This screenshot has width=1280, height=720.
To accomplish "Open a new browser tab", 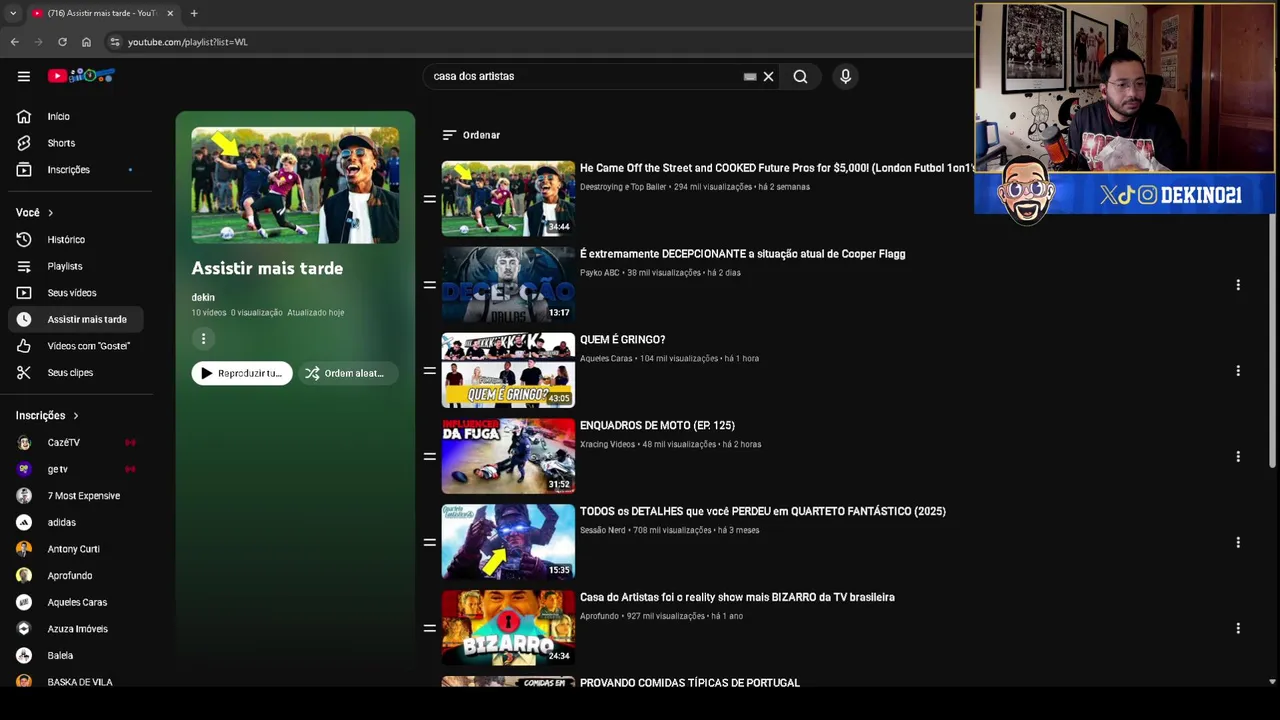I will [194, 13].
